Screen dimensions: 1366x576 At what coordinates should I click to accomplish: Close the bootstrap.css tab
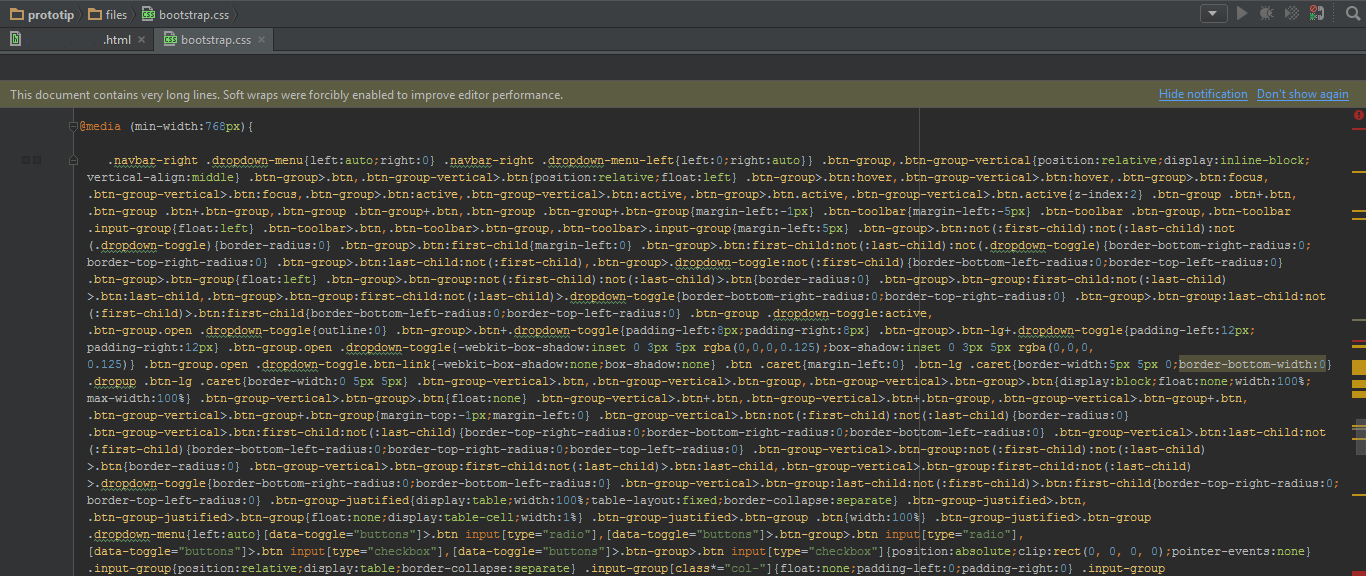[262, 40]
